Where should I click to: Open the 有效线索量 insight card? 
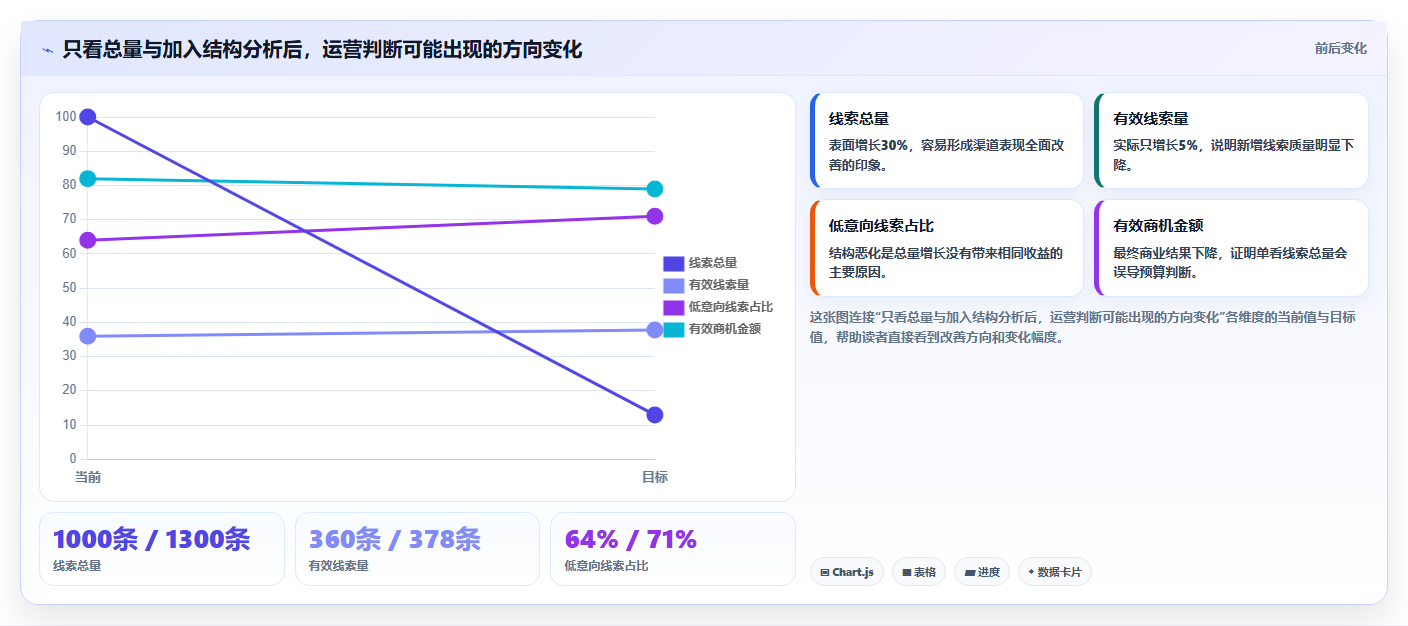click(x=1231, y=141)
